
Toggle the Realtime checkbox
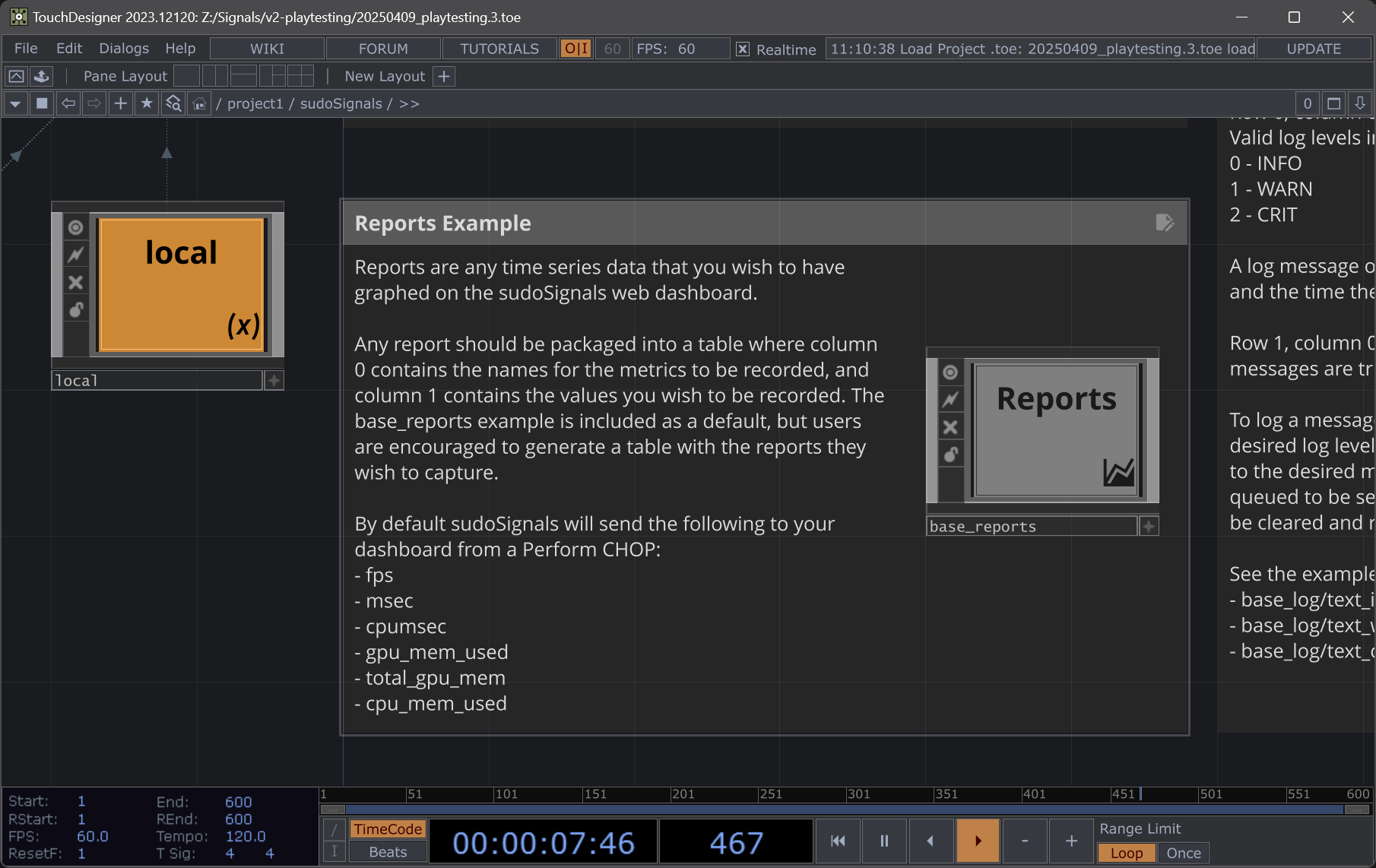coord(743,49)
